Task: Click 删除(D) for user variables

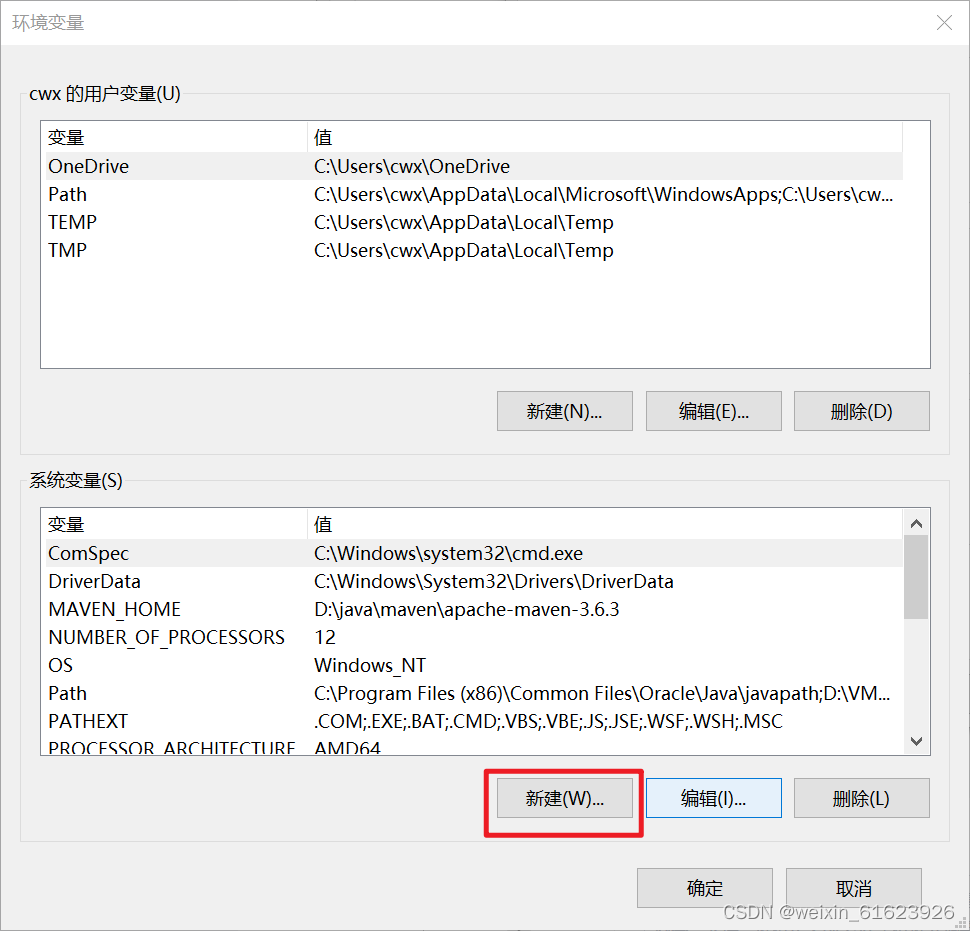Action: coord(861,411)
